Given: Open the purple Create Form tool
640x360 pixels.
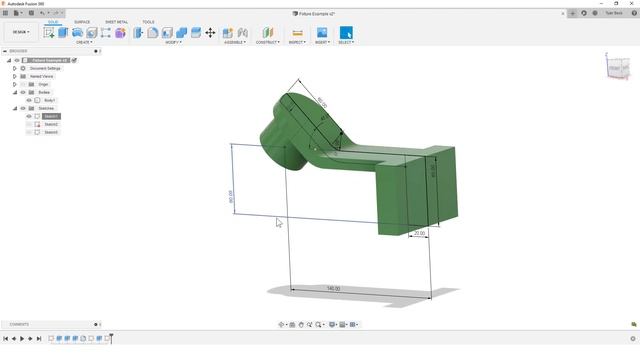Looking at the screenshot, I should pos(120,33).
